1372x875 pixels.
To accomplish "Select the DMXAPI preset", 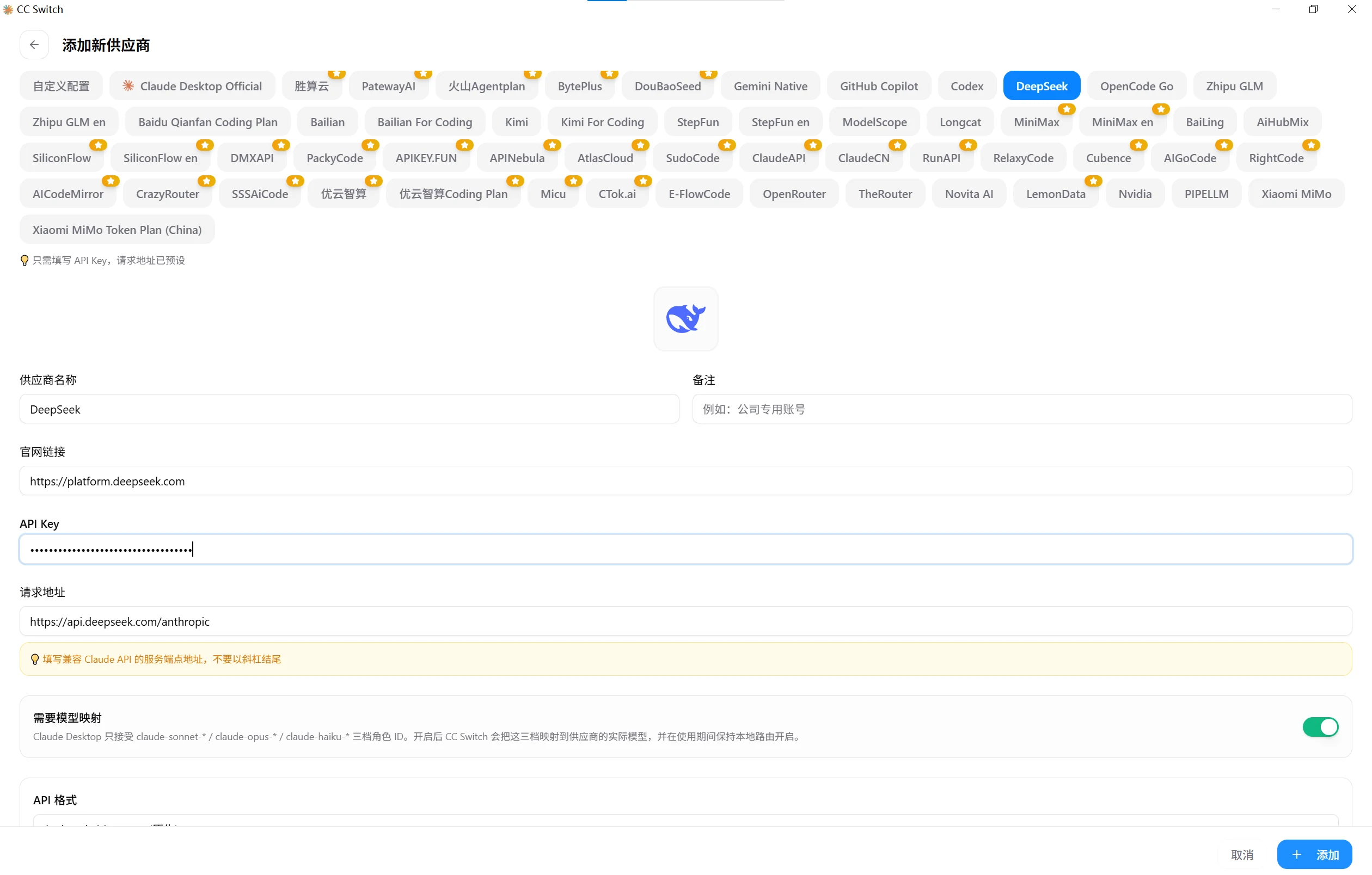I will pos(252,158).
